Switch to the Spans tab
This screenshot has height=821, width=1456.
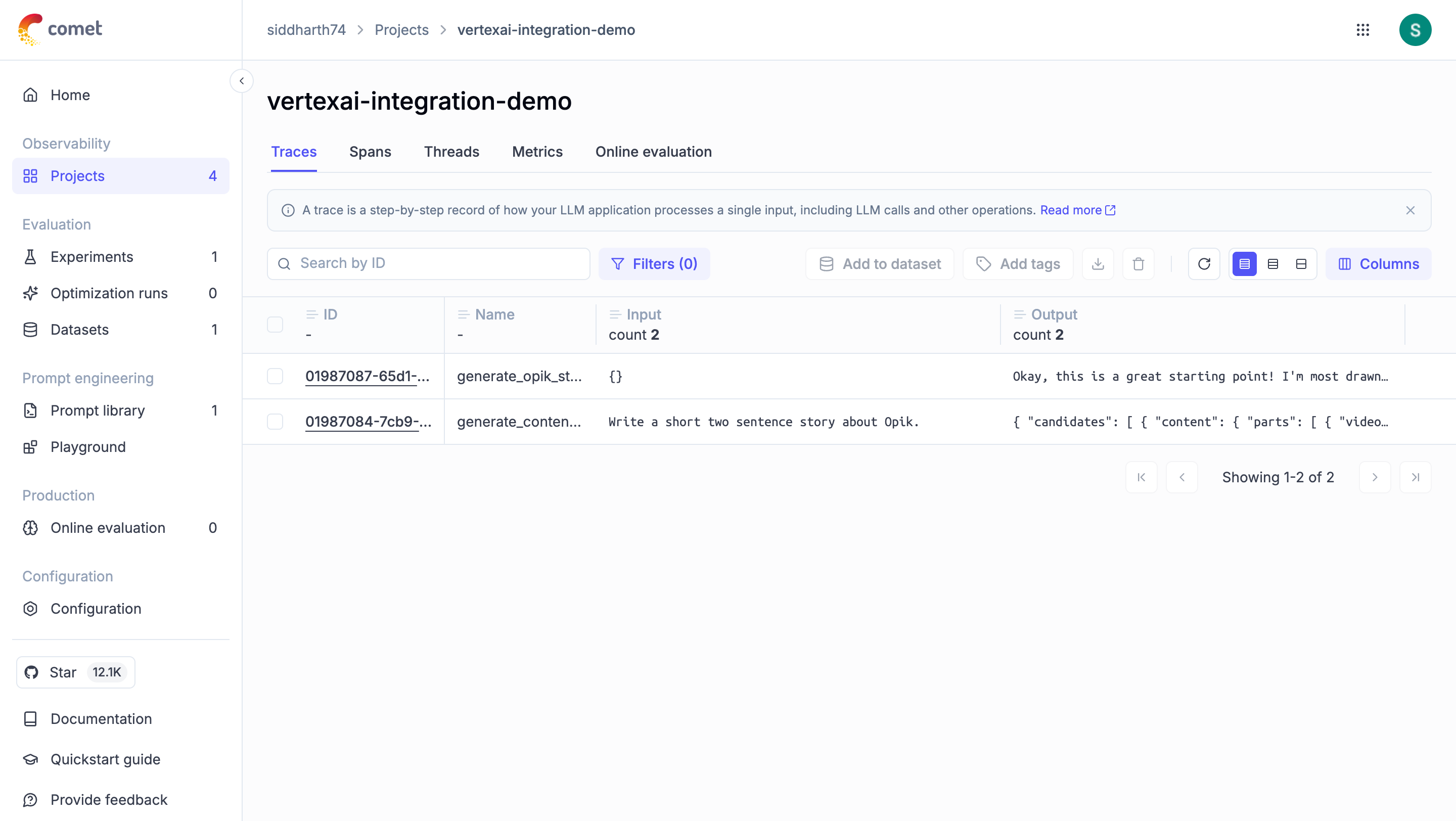[x=370, y=152]
